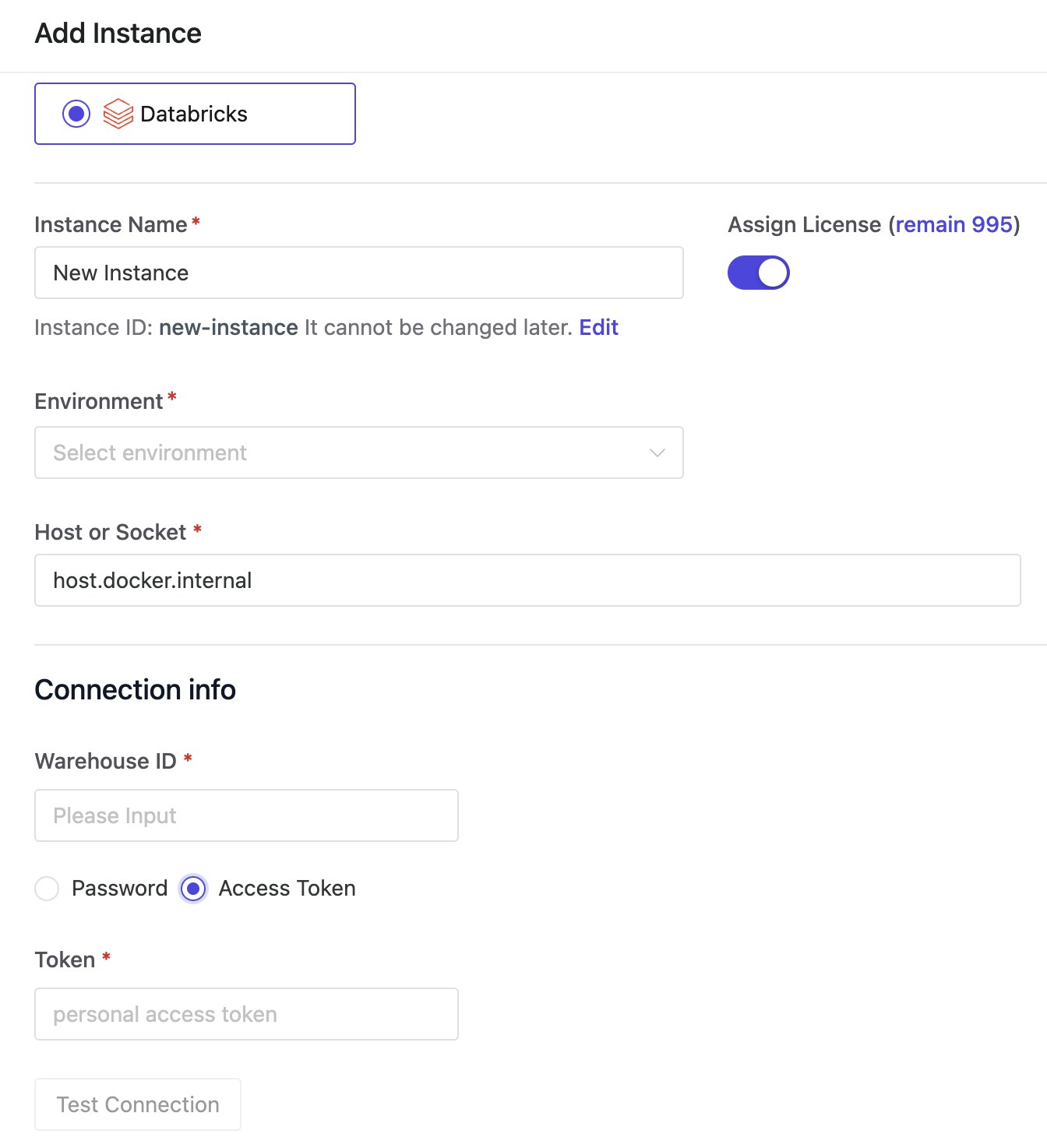The image size is (1047, 1148).
Task: Click the Databricks logo icon
Action: [x=118, y=114]
